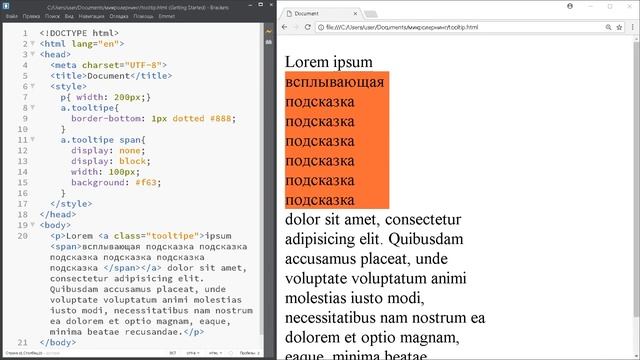Click the orange tooltip block in browser page

pos(337,140)
